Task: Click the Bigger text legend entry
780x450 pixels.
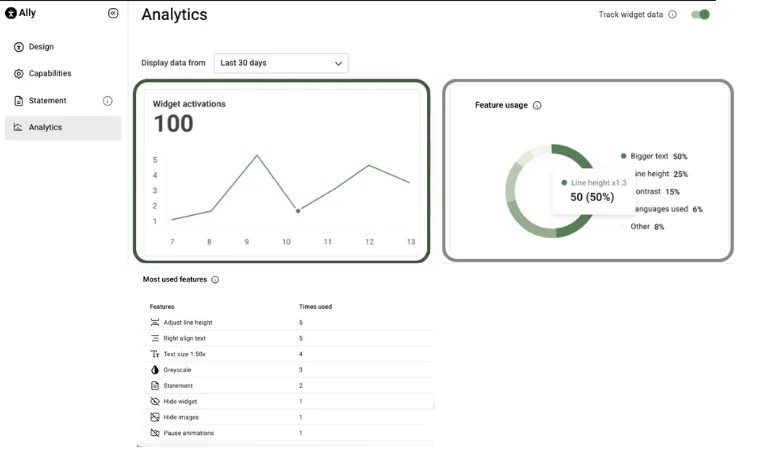Action: (654, 156)
